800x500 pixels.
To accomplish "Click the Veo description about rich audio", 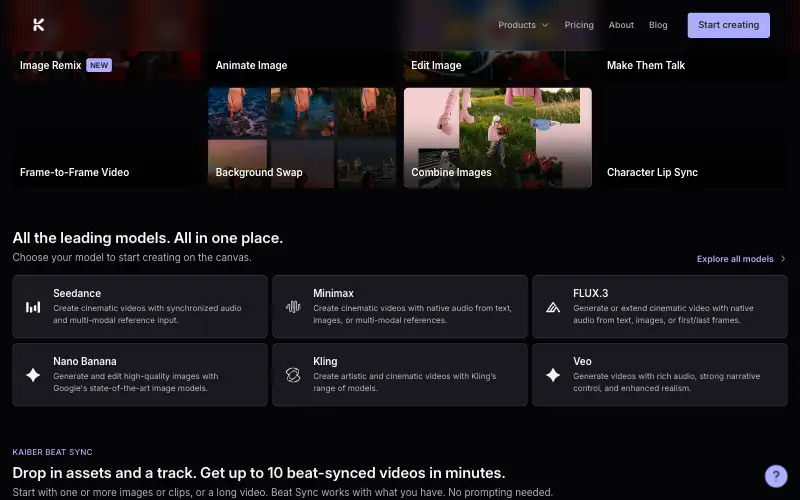I will pyautogui.click(x=666, y=382).
